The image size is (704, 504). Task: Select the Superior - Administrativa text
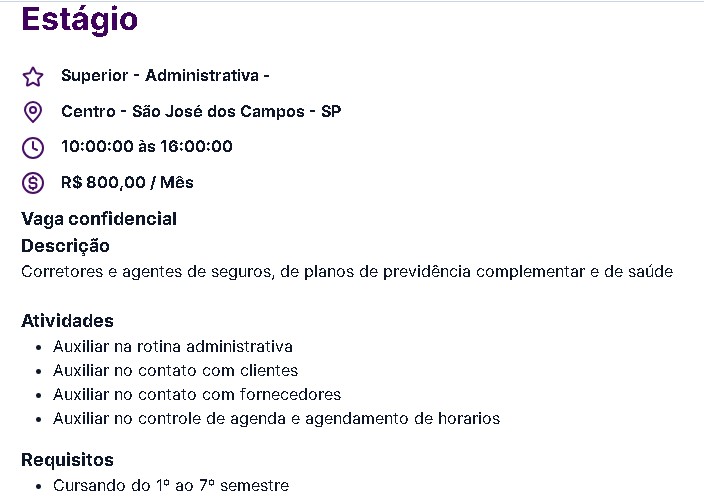[165, 76]
